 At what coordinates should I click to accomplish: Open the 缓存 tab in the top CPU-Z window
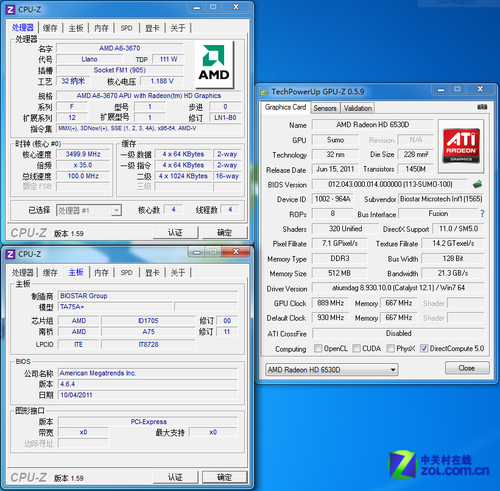[x=50, y=28]
